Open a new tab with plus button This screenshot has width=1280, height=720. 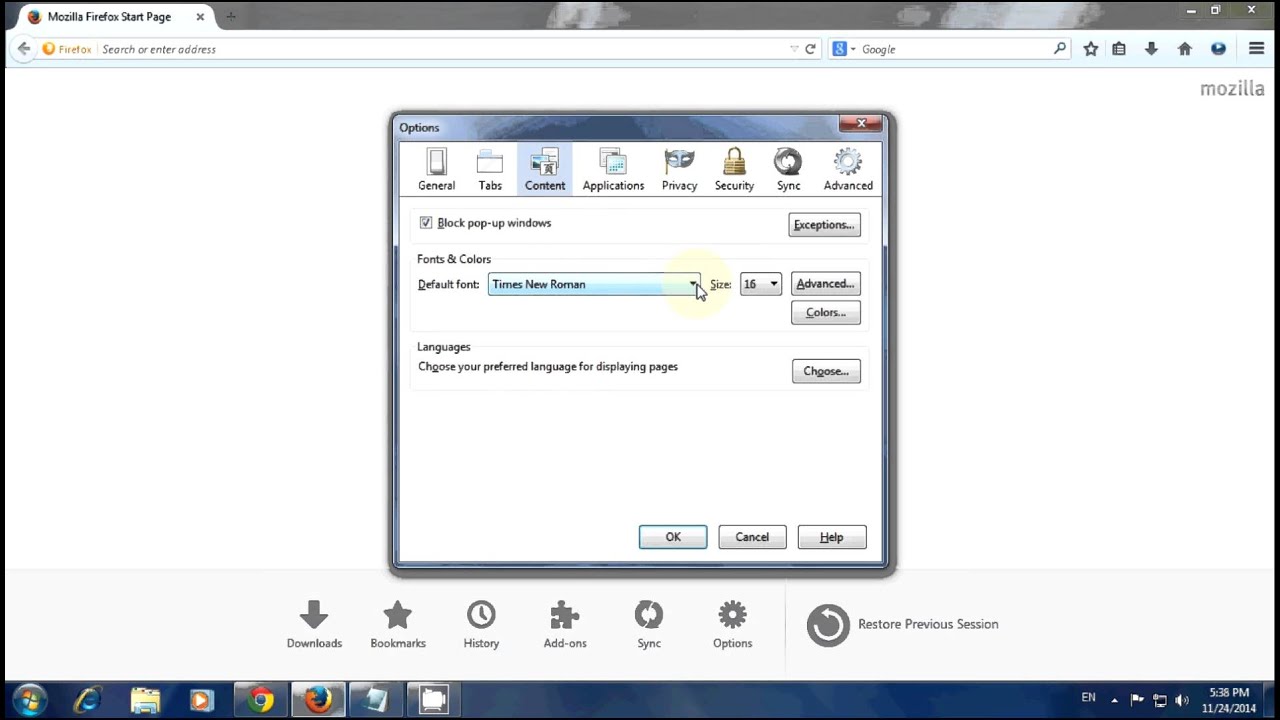pyautogui.click(x=231, y=17)
